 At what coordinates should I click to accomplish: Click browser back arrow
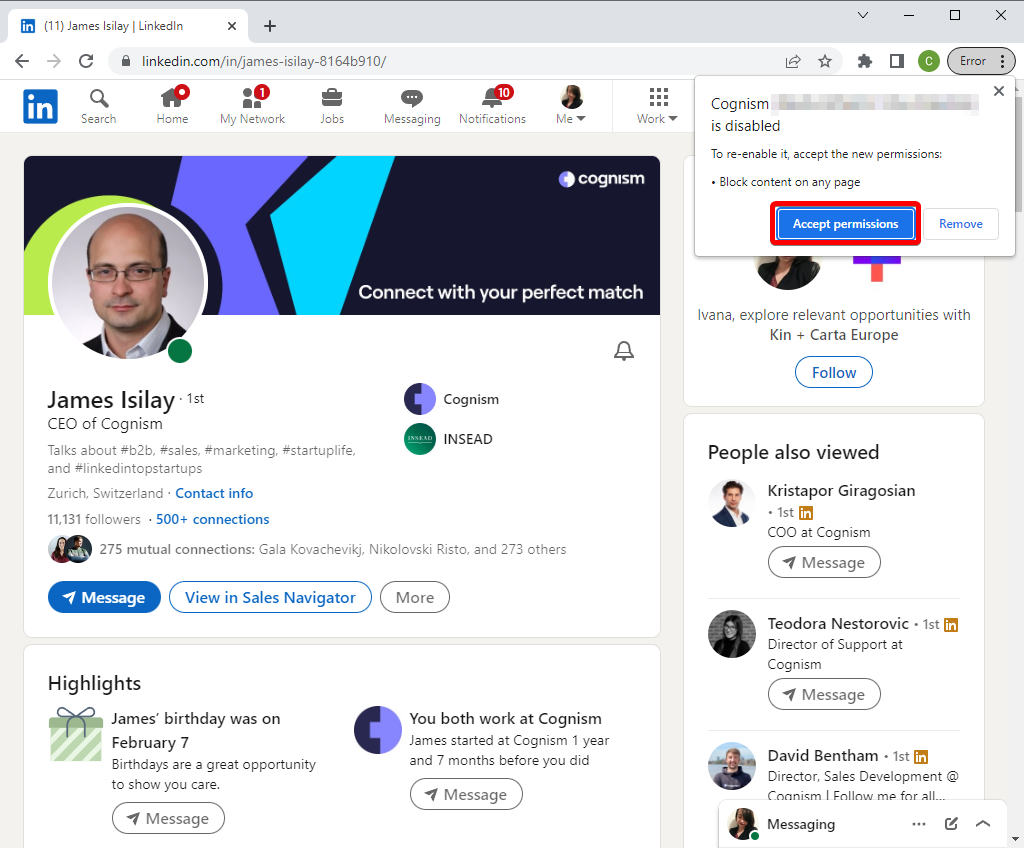click(x=22, y=61)
